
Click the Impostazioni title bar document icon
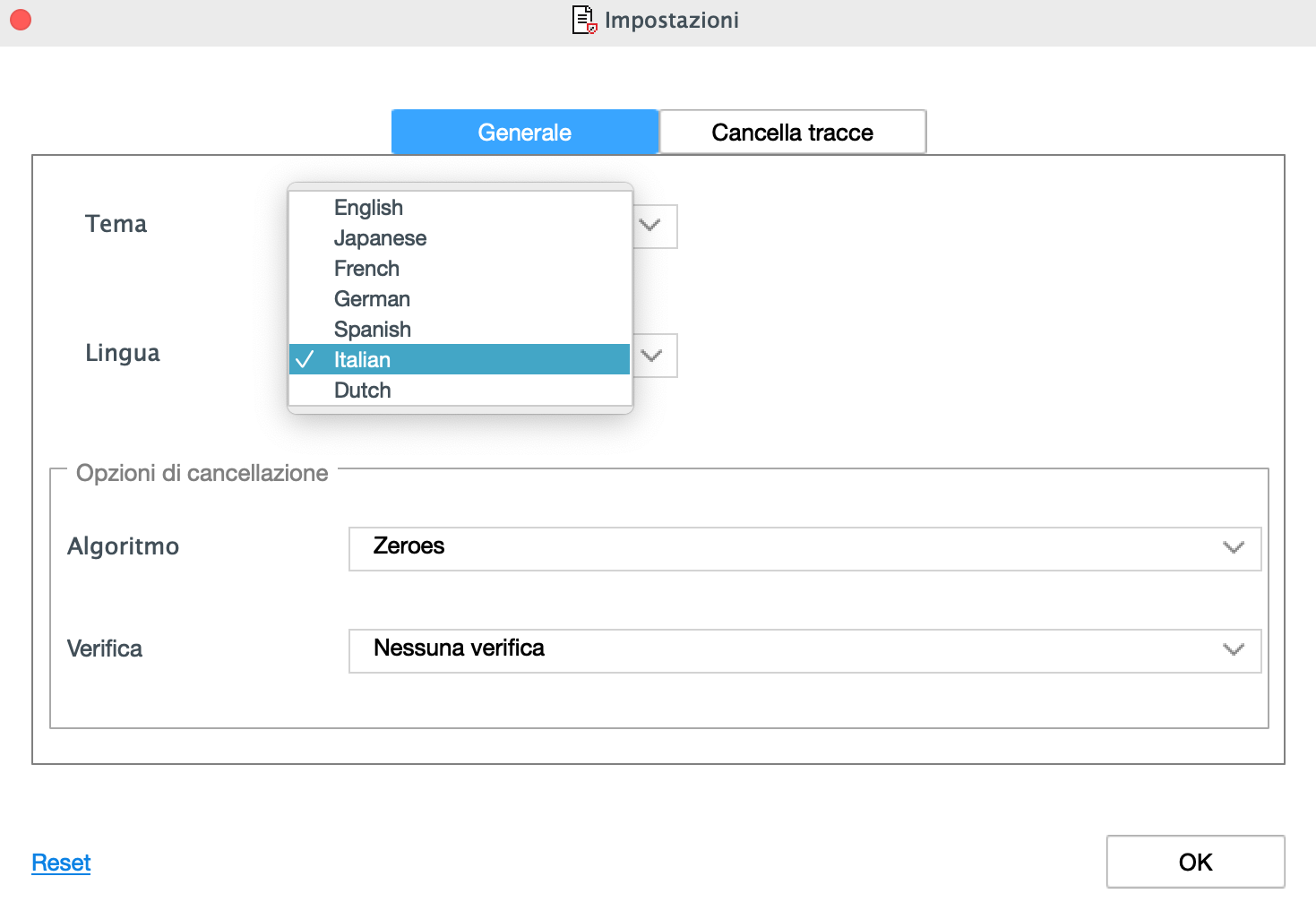(584, 20)
